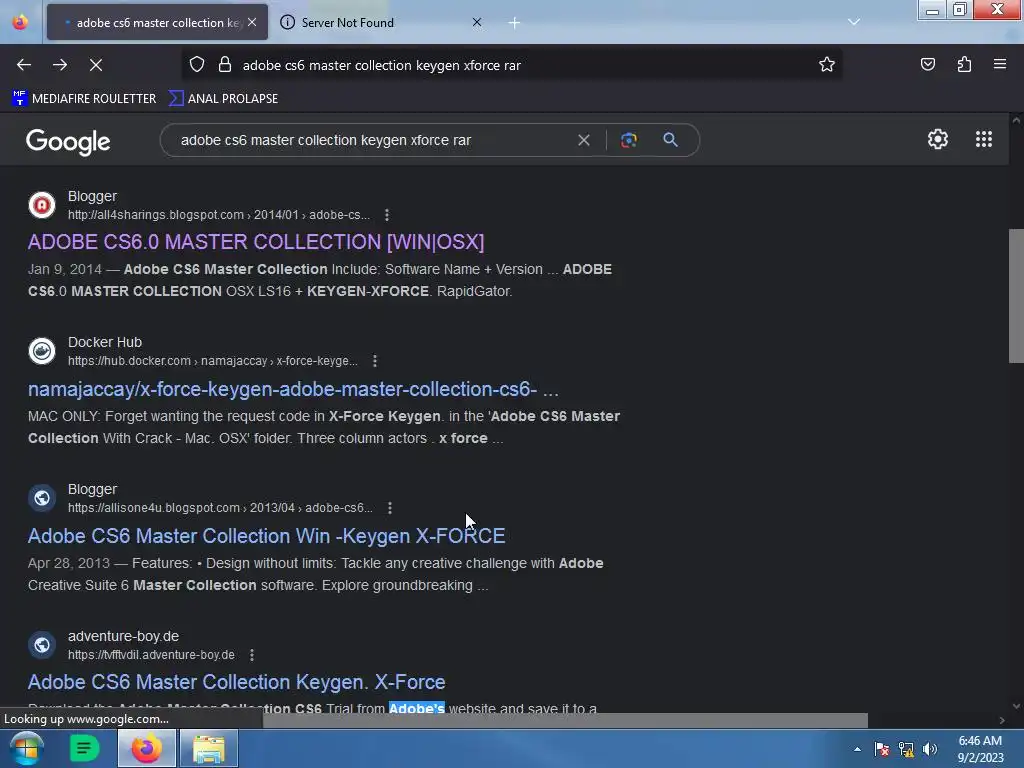Close the Server Not Found tab
Viewport: 1024px width, 768px height.
[477, 22]
